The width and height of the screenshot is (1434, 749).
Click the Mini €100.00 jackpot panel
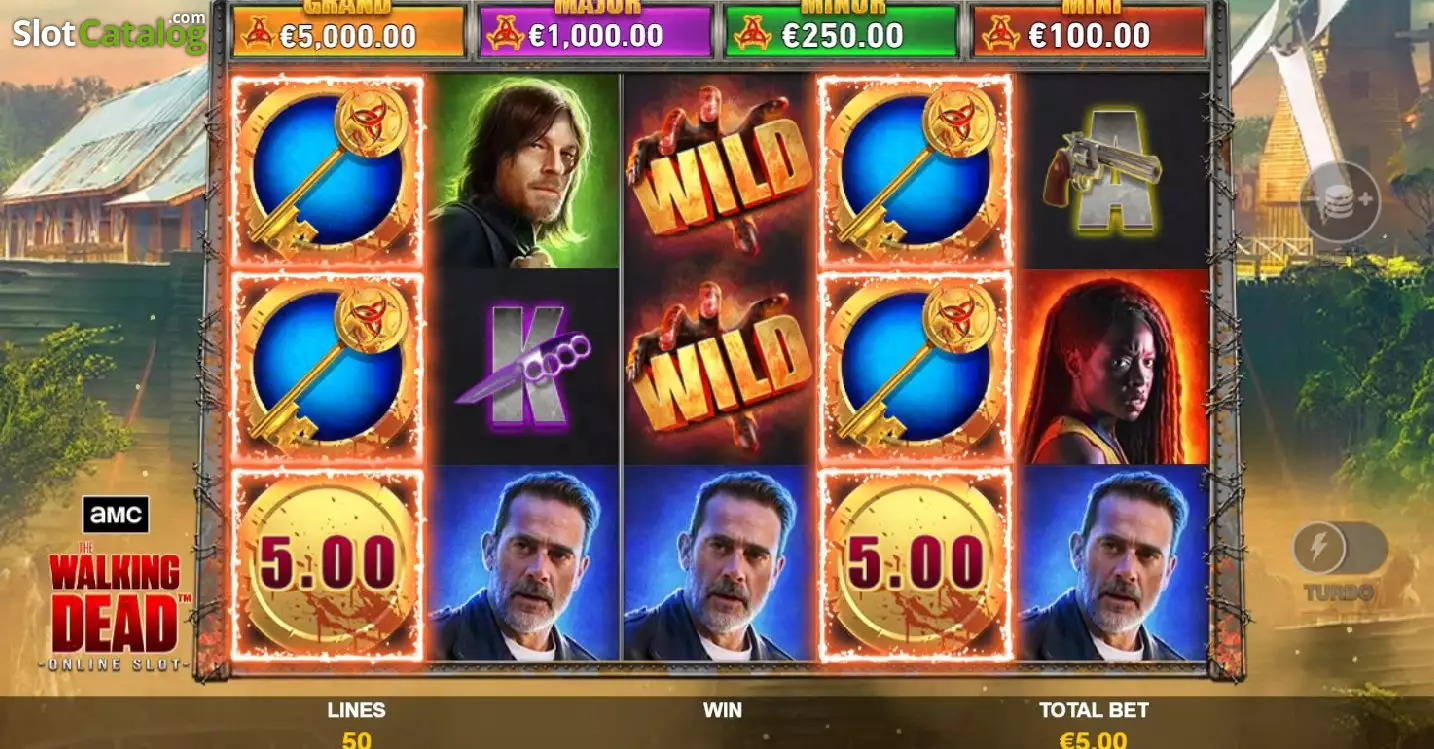(1087, 31)
